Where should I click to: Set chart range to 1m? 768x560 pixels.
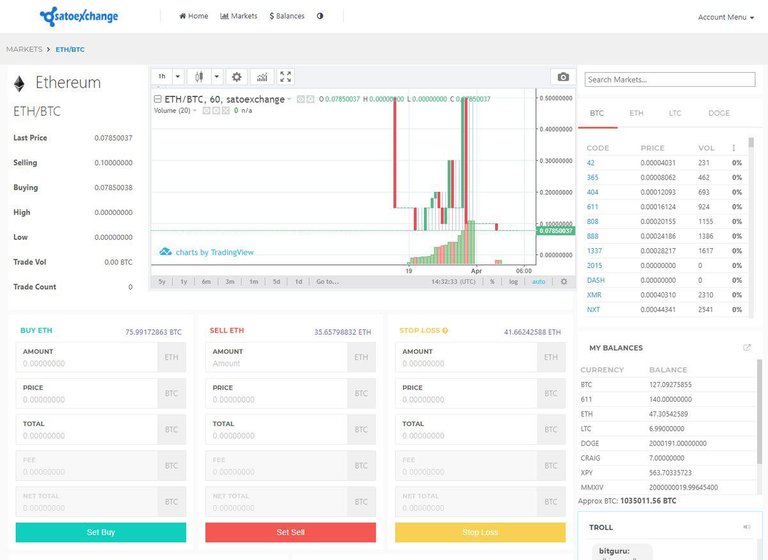[x=253, y=282]
